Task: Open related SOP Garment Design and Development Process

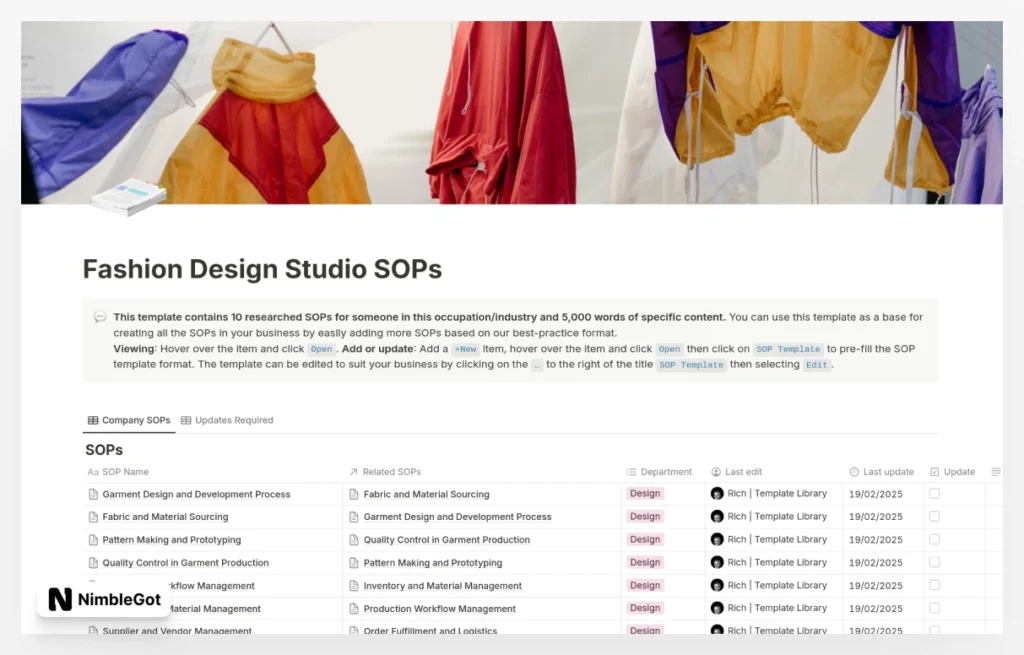Action: point(457,517)
